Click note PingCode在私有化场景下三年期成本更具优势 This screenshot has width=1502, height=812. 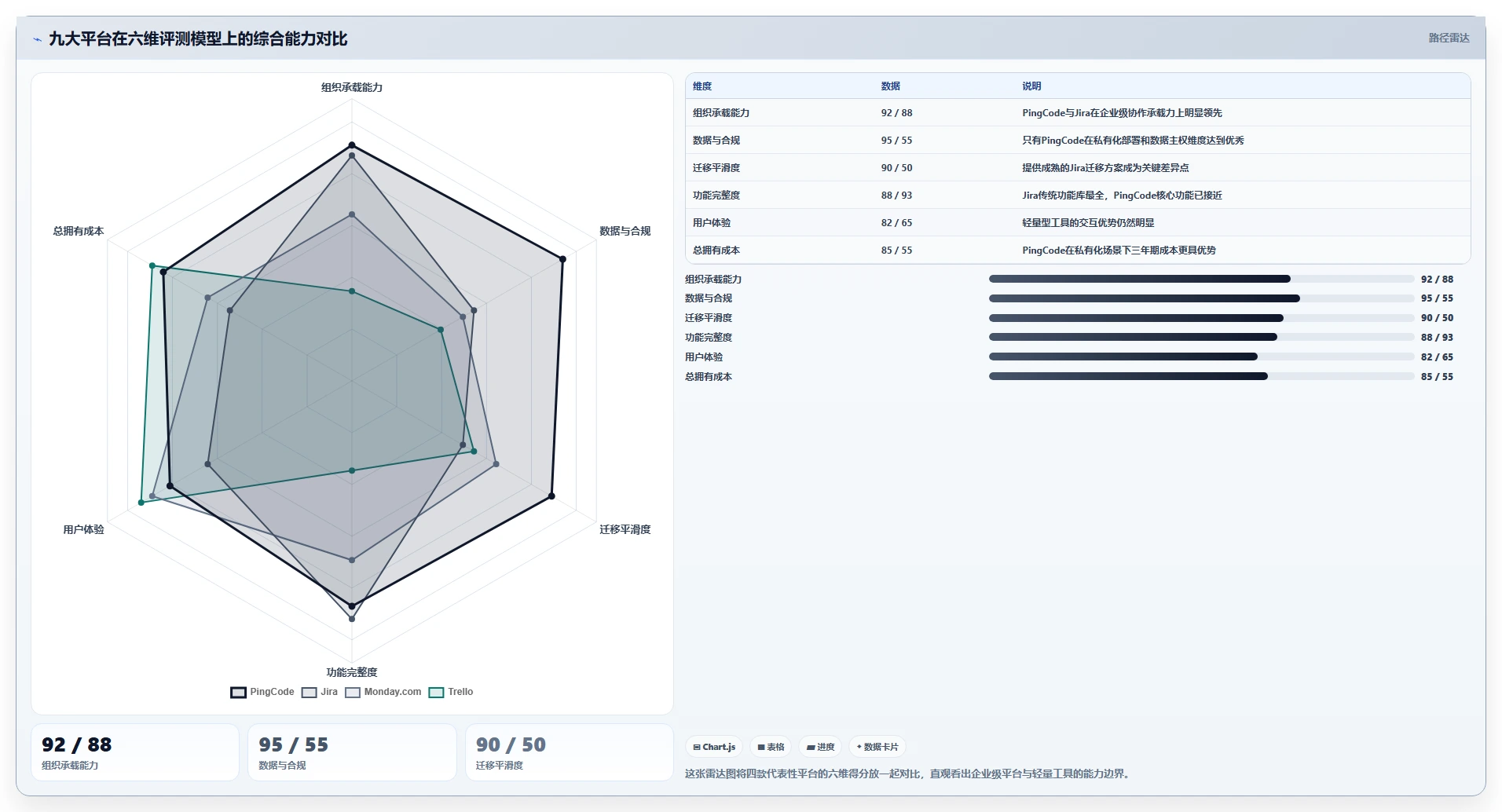click(1119, 251)
